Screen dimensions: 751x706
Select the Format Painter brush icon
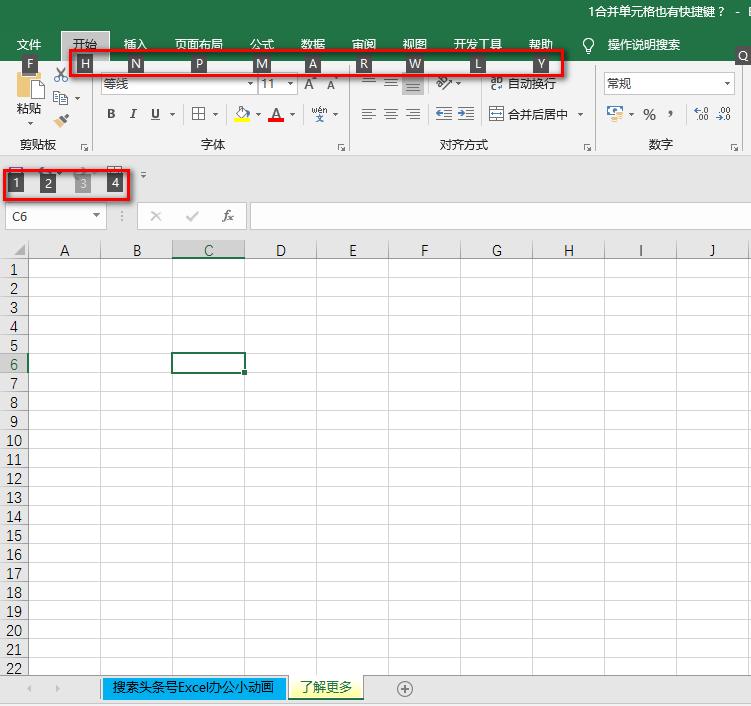point(61,121)
